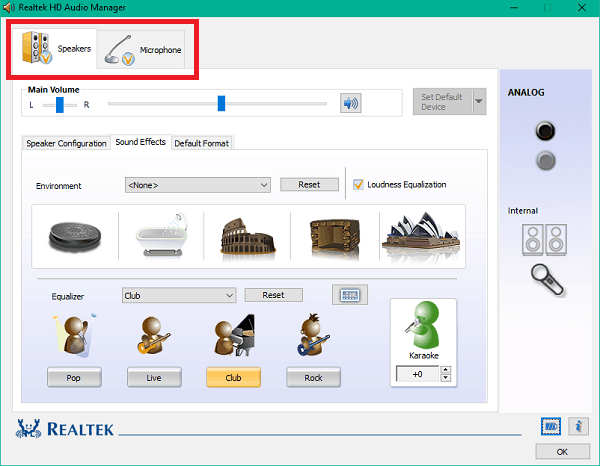Viewport: 600px width, 466px height.
Task: Click the Karaoke key value field
Action: tap(417, 374)
